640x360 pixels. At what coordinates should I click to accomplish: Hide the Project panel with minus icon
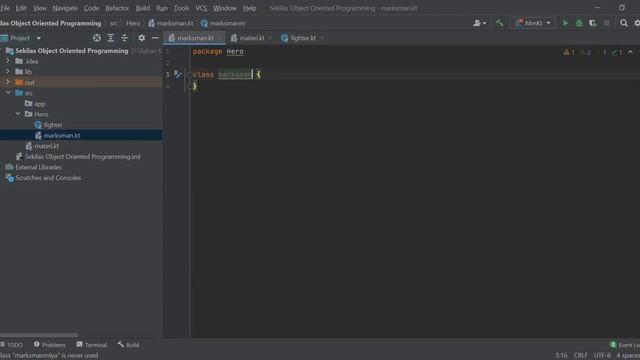[x=156, y=38]
